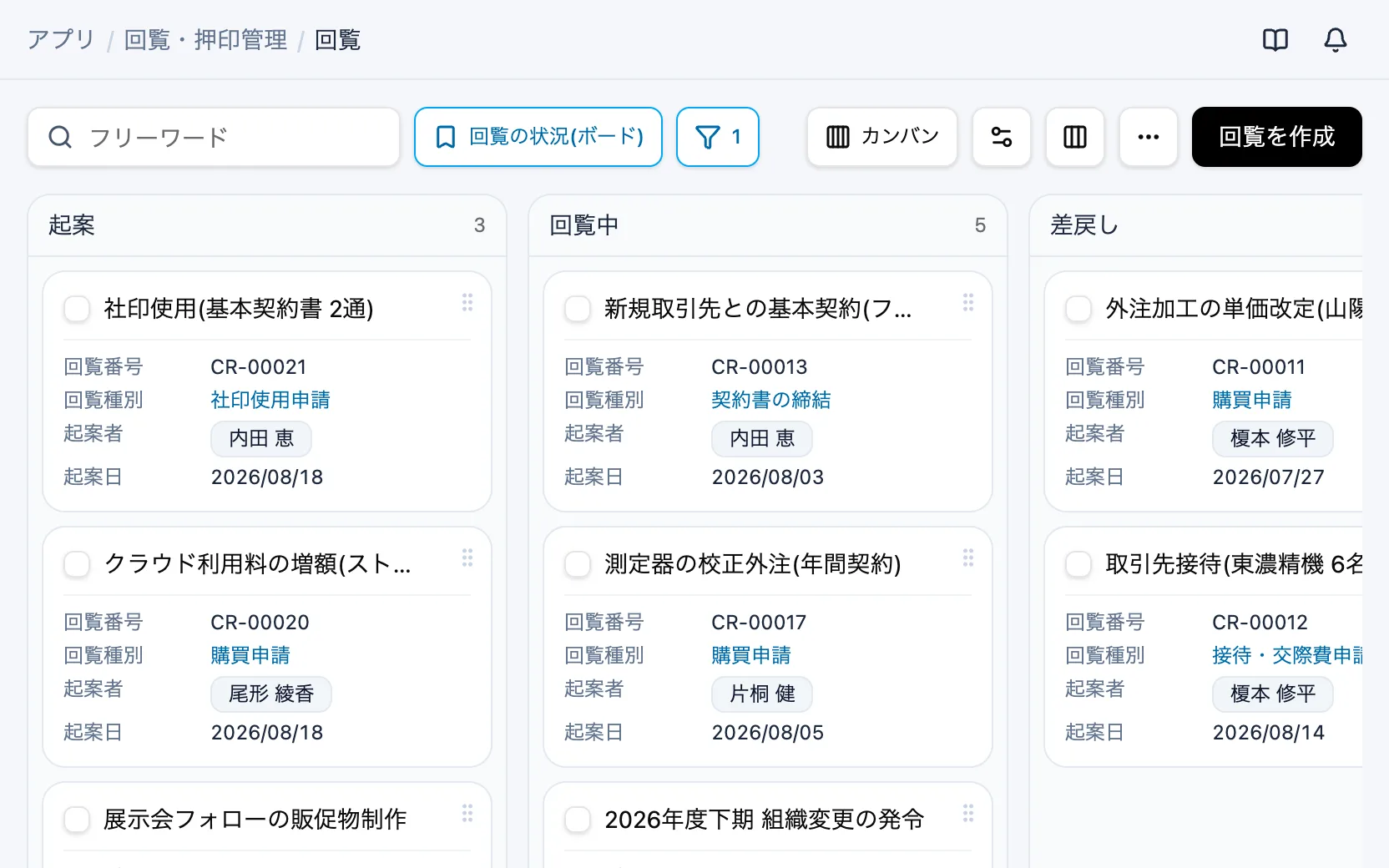Grab drag handle of 新規取引先との基本契約 card
The height and width of the screenshot is (868, 1389).
point(968,302)
